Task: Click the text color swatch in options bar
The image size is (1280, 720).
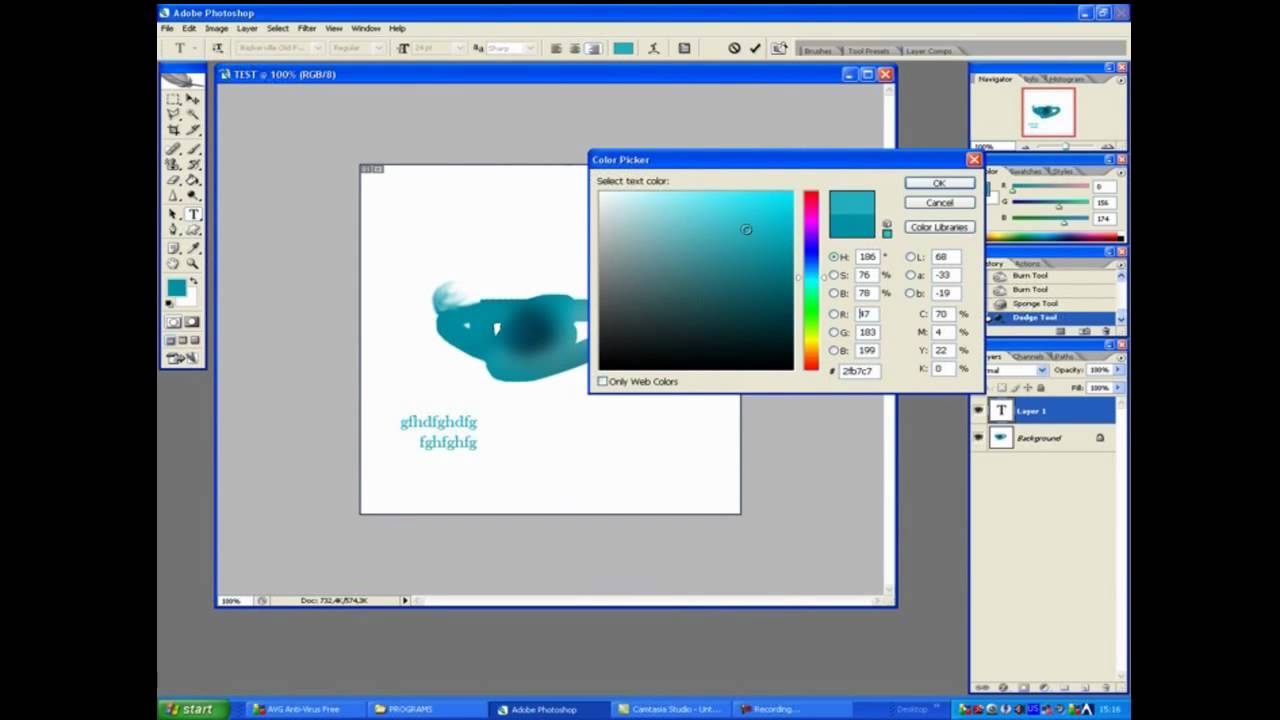Action: 623,48
